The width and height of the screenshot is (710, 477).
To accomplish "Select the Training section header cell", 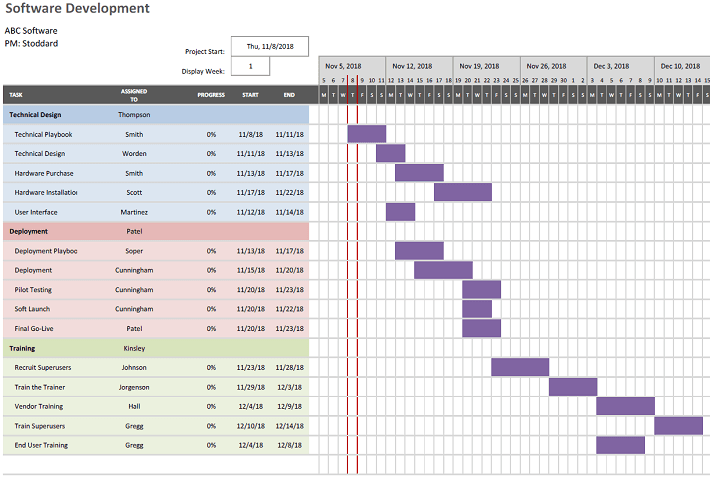I will coord(22,348).
